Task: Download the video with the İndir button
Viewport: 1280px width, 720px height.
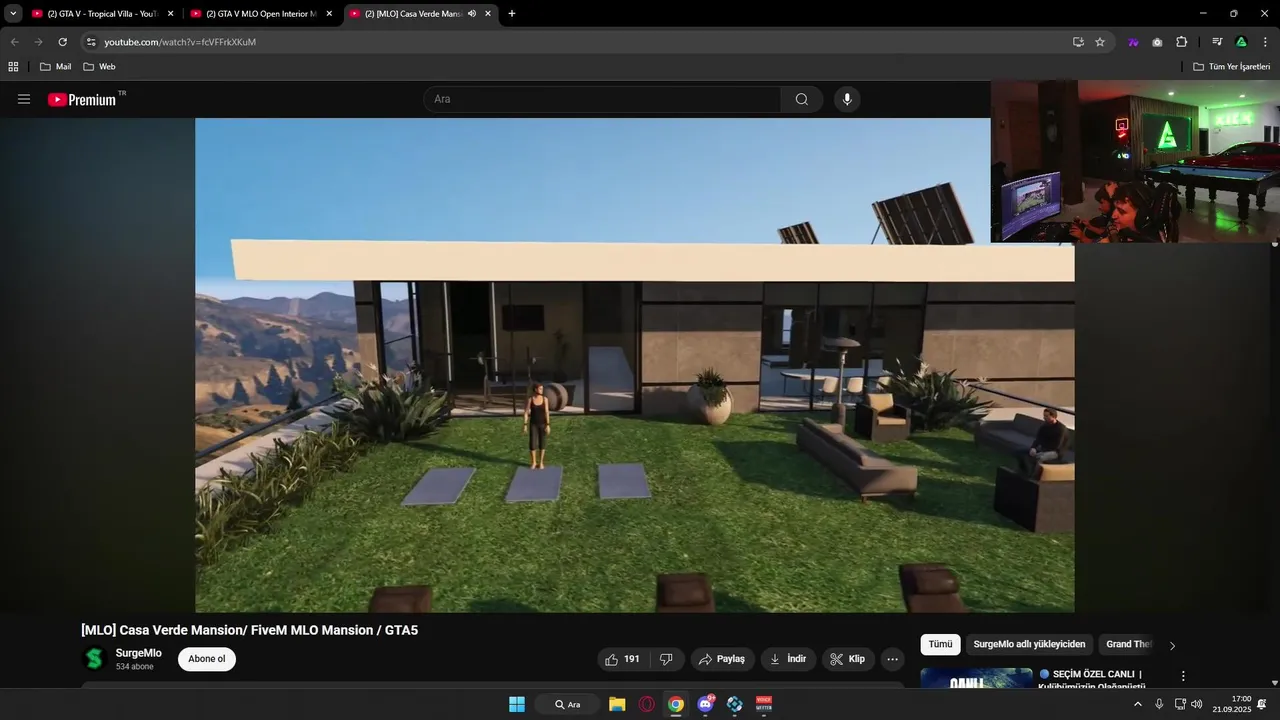Action: pyautogui.click(x=788, y=659)
